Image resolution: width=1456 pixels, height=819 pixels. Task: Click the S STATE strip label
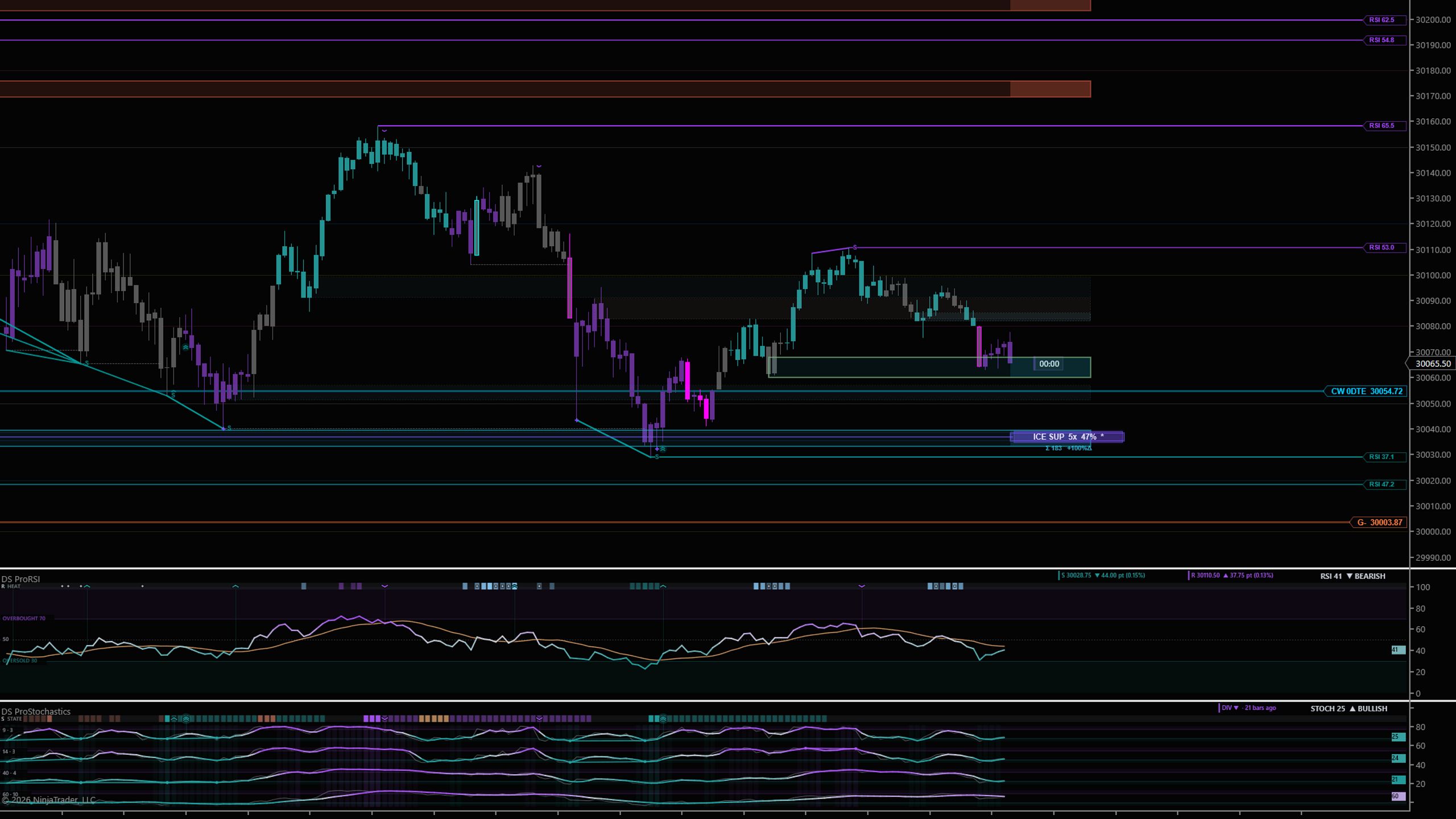pos(11,719)
